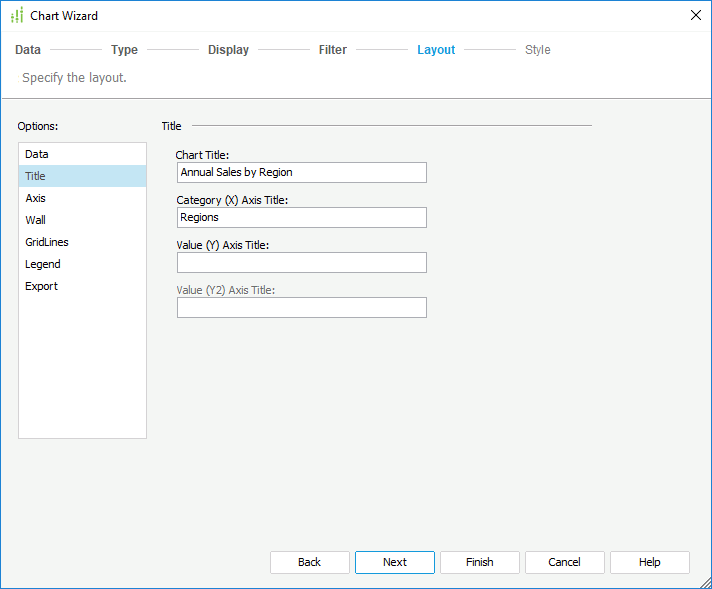Click the Finish button
The width and height of the screenshot is (712, 589).
(480, 562)
